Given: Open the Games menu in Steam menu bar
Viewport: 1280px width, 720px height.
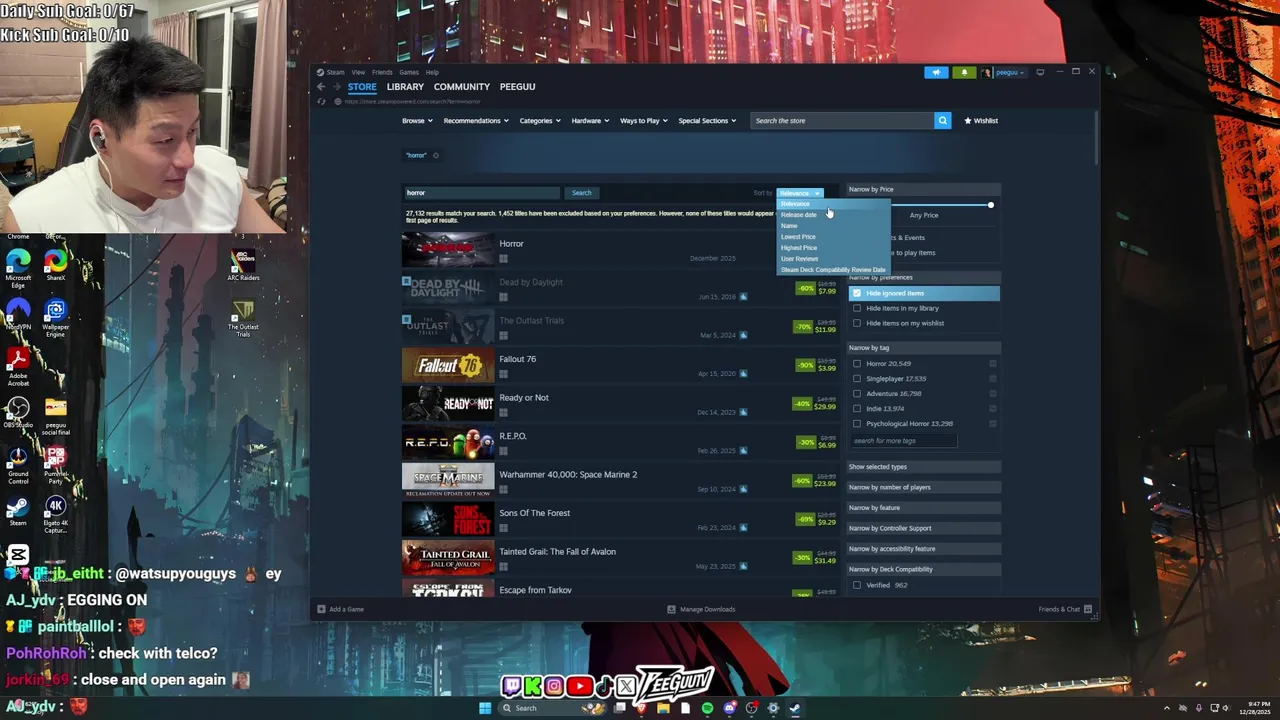Looking at the screenshot, I should pos(409,72).
